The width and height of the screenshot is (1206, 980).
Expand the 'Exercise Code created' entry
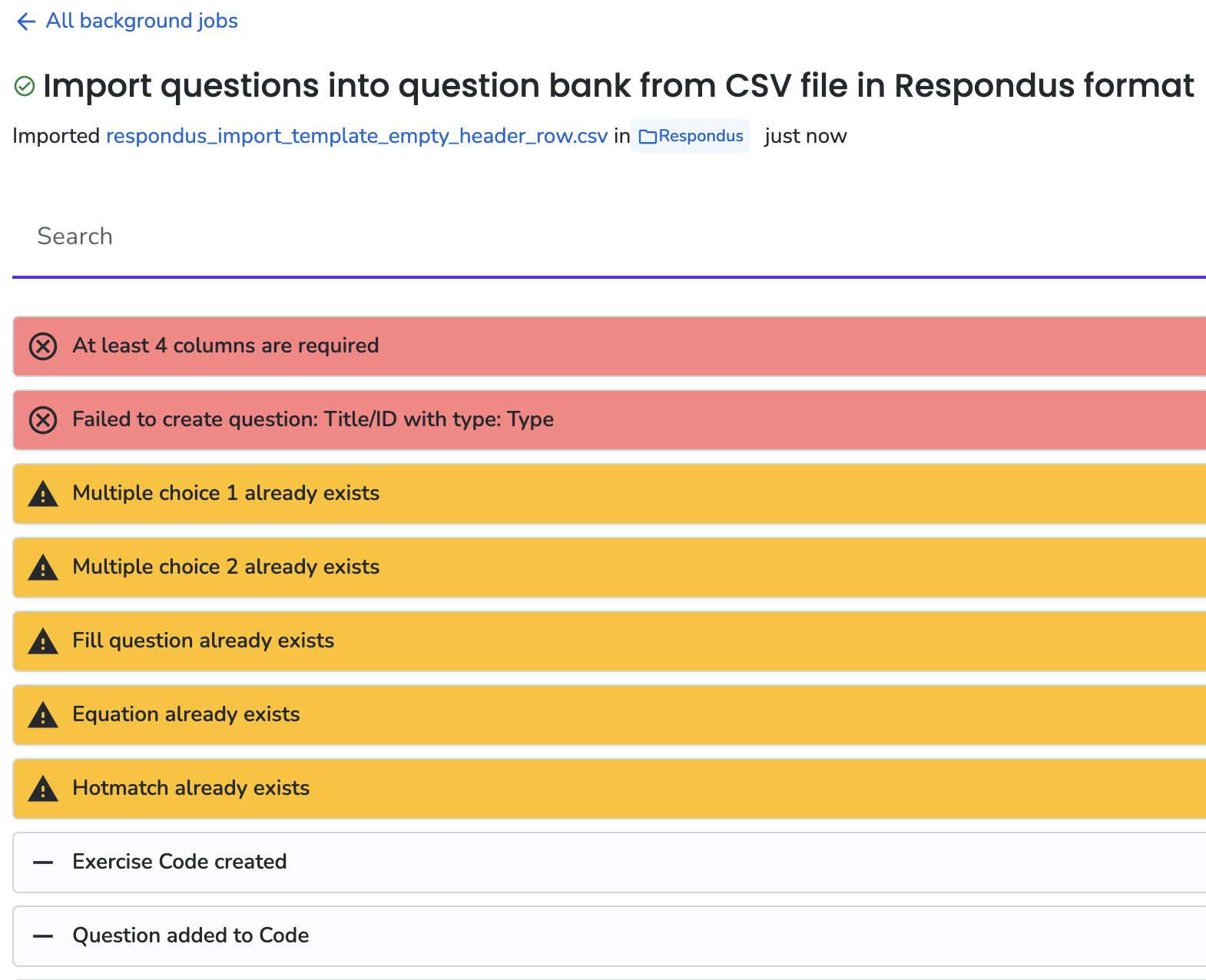(609, 862)
